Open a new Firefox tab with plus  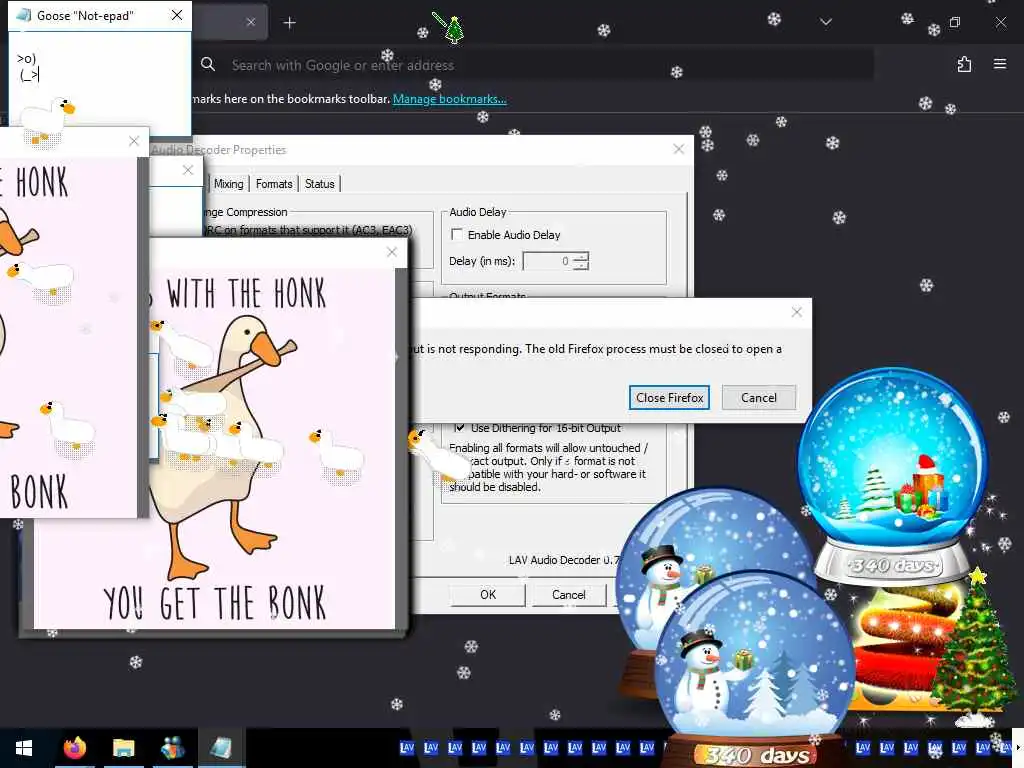coord(289,23)
